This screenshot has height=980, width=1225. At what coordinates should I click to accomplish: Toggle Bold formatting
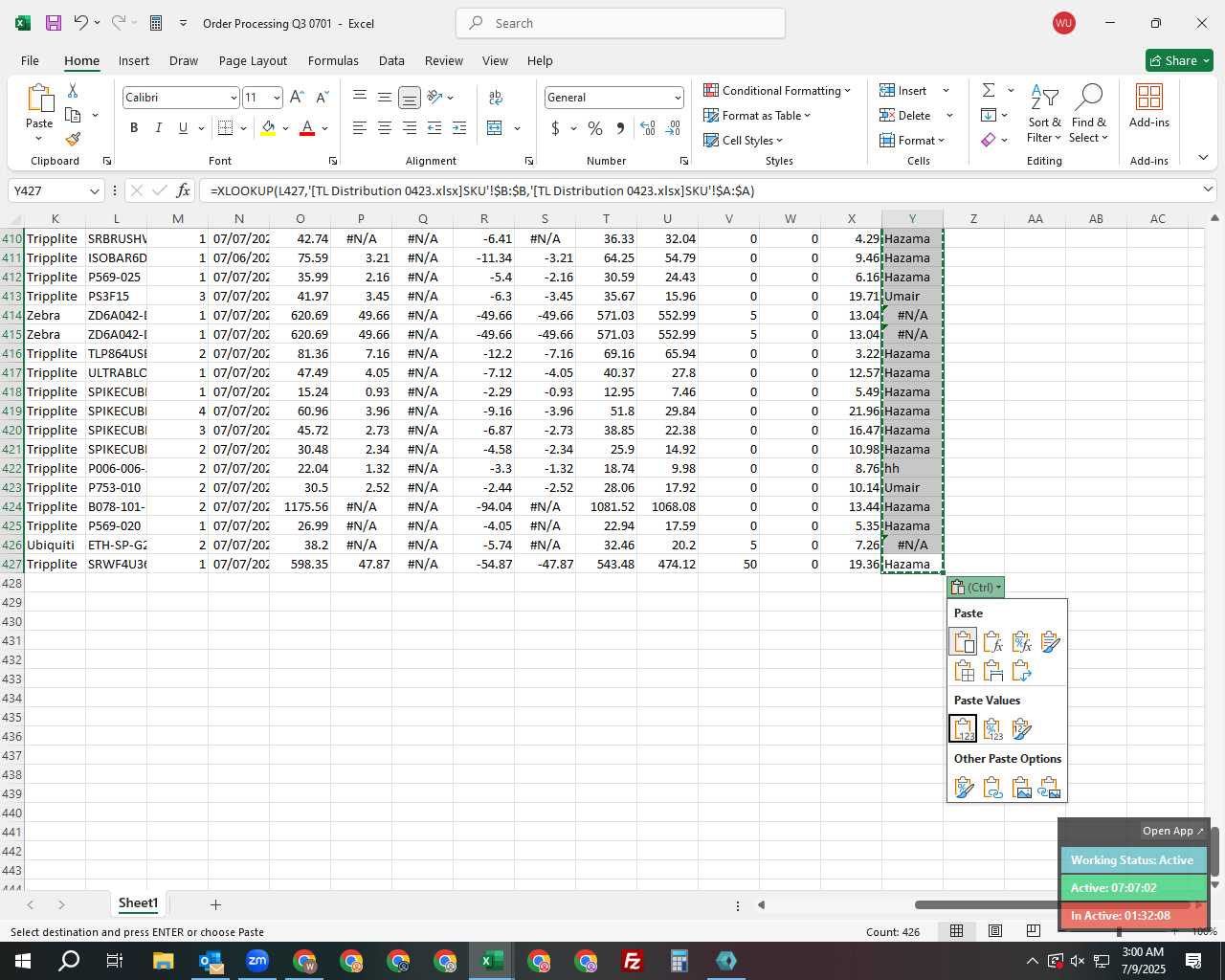(134, 128)
